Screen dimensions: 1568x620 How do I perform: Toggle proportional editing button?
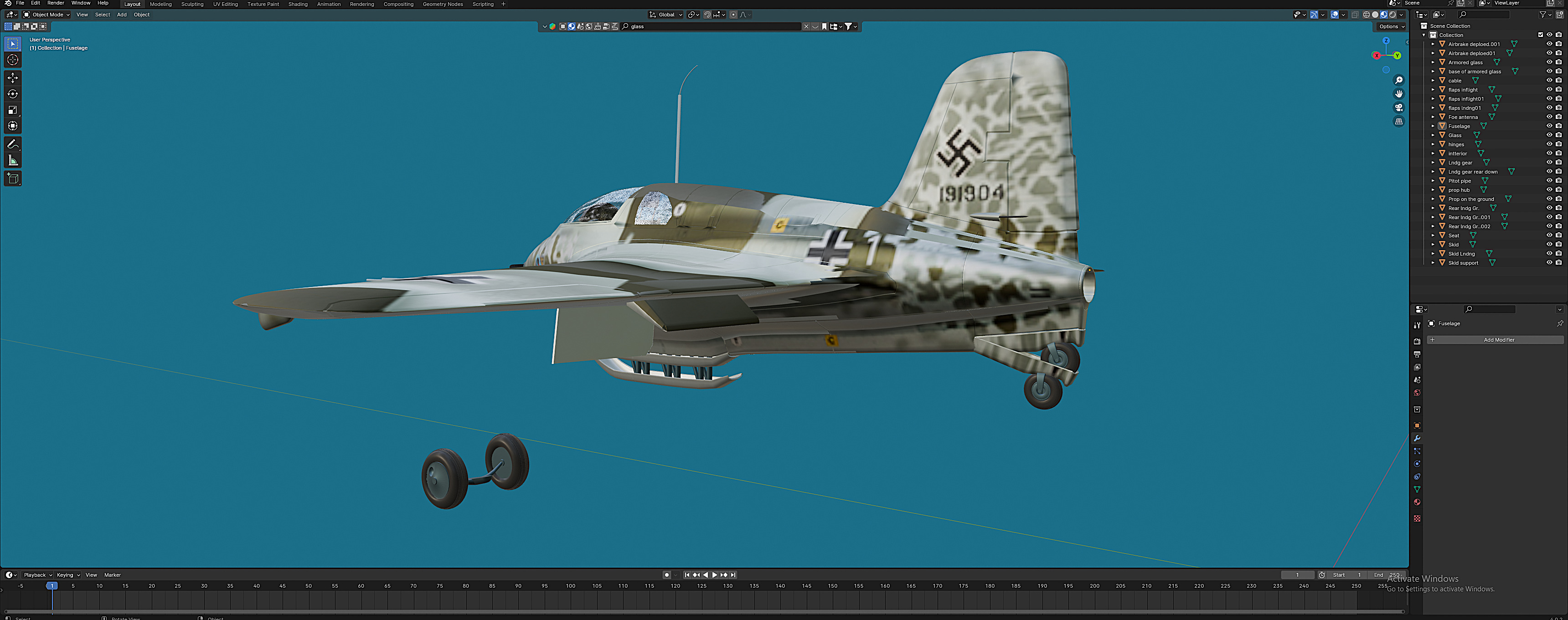tap(733, 15)
